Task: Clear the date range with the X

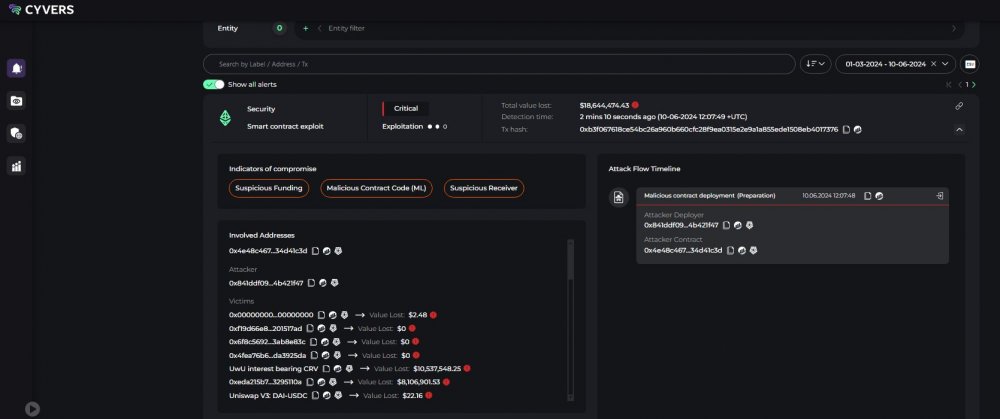Action: pyautogui.click(x=933, y=64)
